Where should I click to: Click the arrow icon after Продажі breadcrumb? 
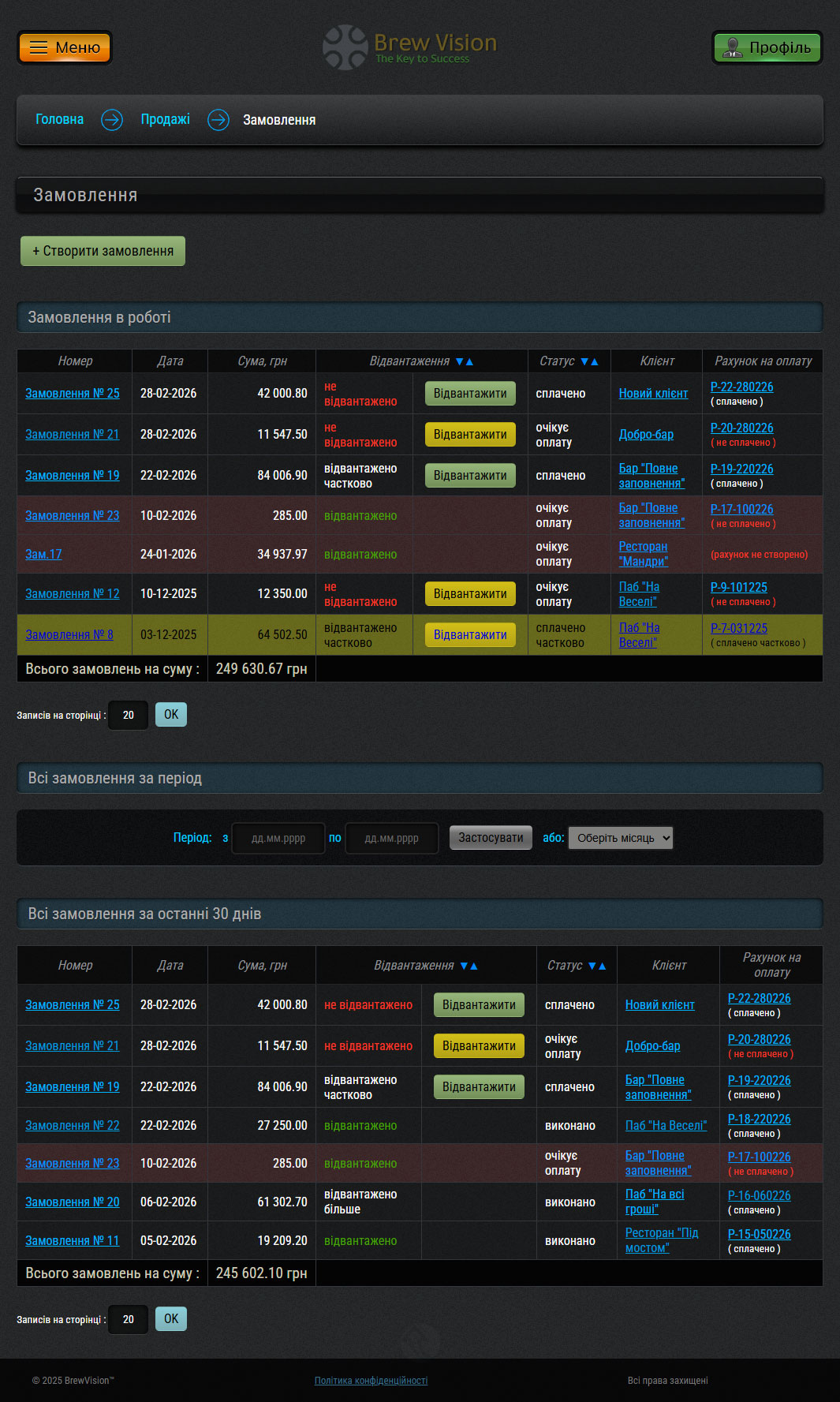pyautogui.click(x=218, y=120)
